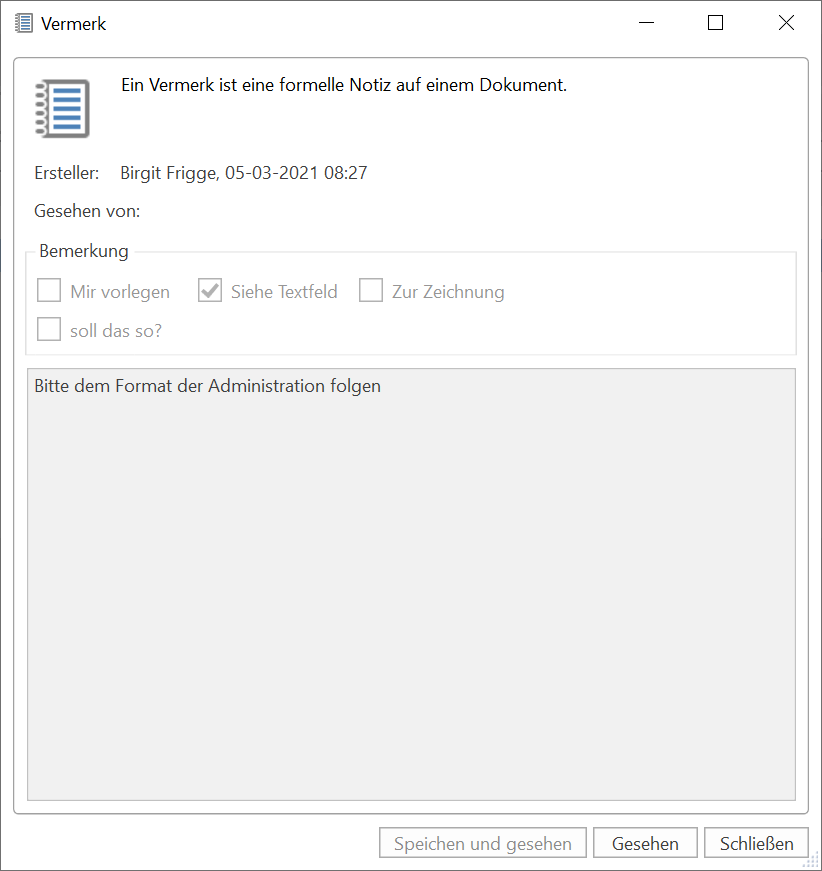Close the dialog with the X button
The image size is (822, 871).
(x=786, y=23)
